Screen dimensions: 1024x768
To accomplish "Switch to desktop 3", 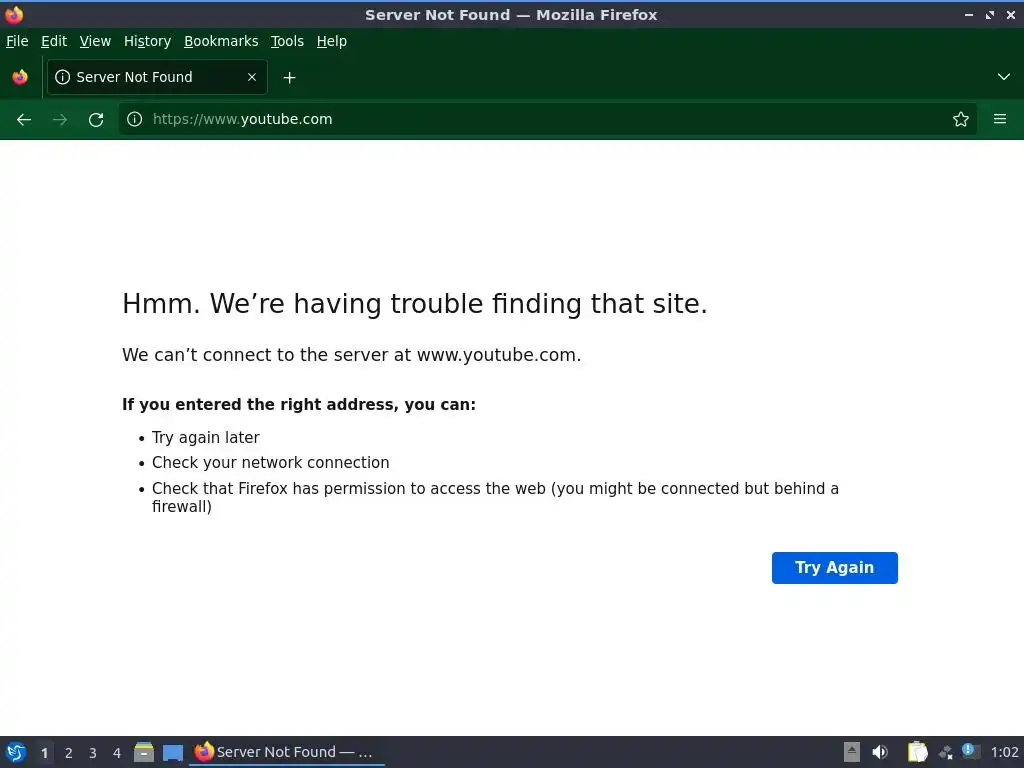I will 93,753.
